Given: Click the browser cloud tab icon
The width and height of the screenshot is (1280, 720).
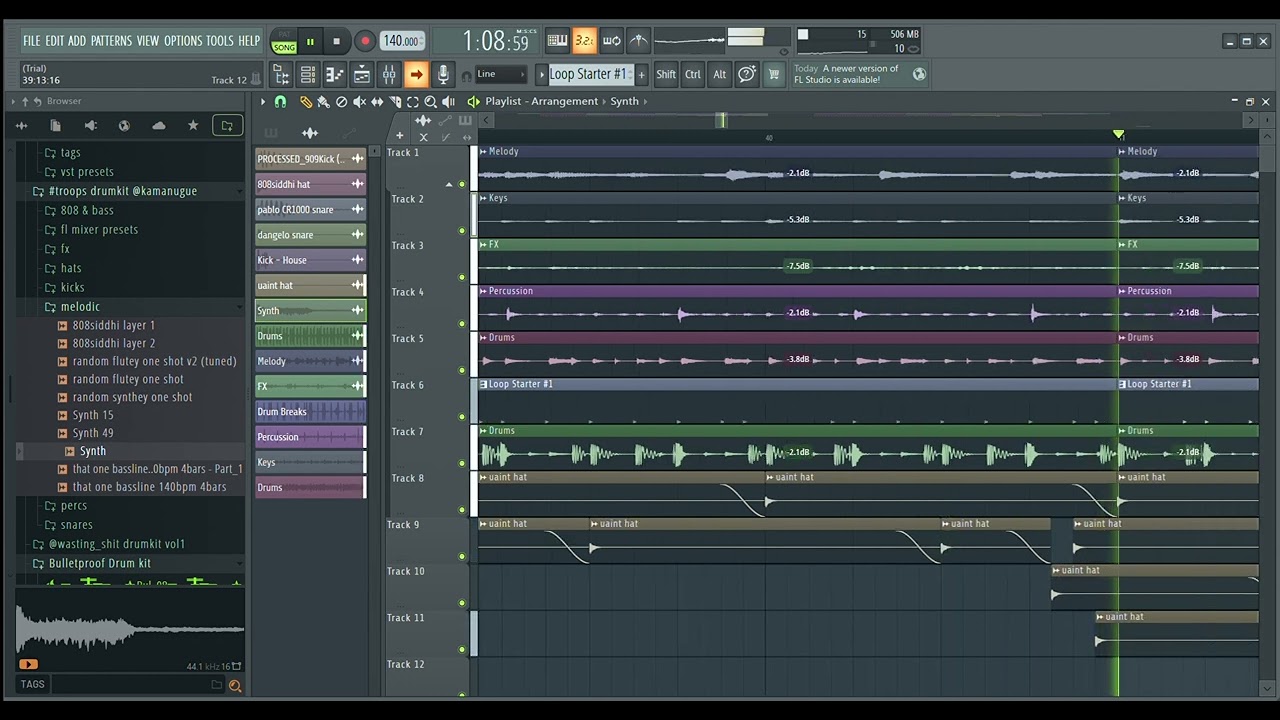Looking at the screenshot, I should (158, 126).
